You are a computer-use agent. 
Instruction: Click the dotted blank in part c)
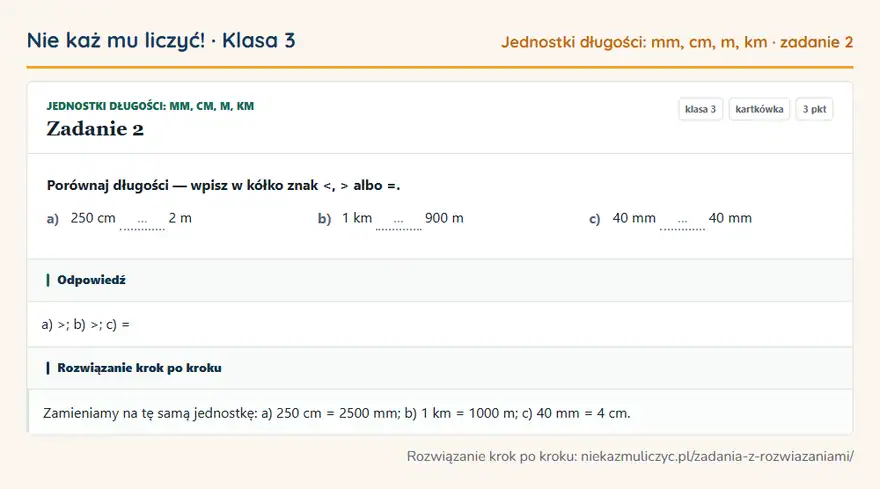[682, 221]
